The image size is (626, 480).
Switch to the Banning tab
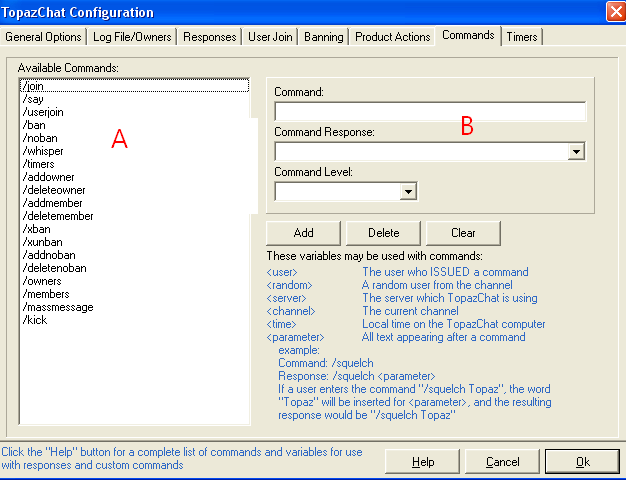coord(324,37)
